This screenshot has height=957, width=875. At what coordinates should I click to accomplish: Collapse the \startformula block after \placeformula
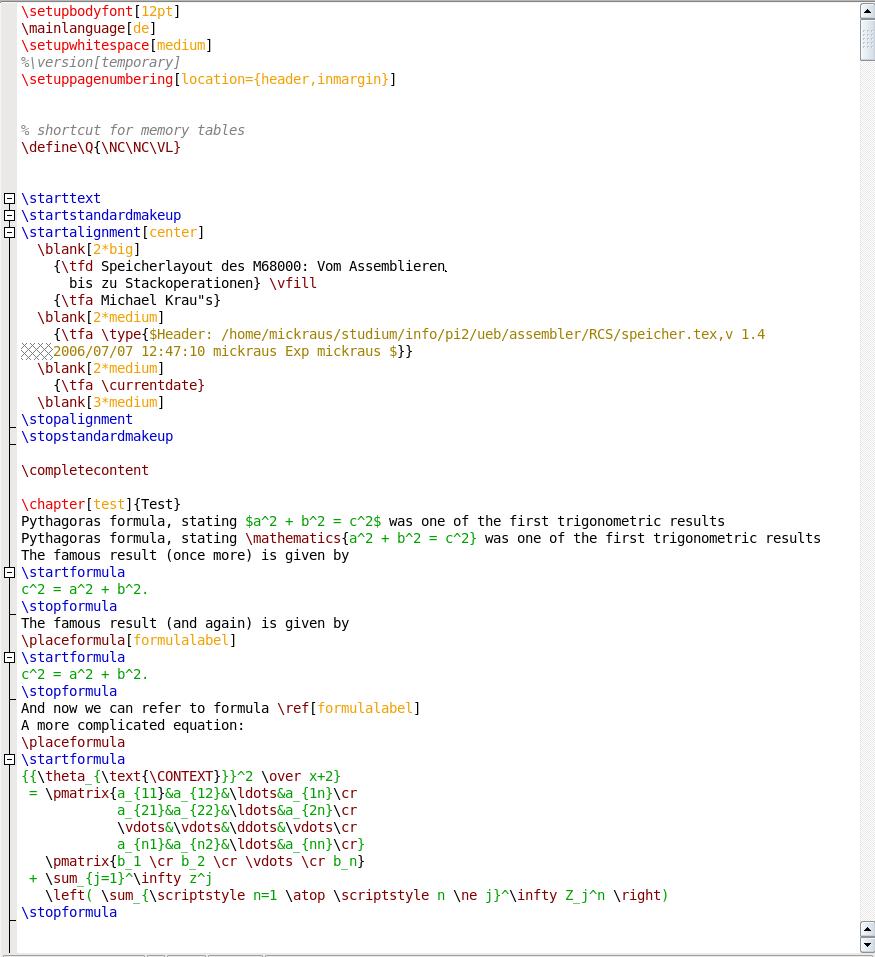(x=7, y=657)
